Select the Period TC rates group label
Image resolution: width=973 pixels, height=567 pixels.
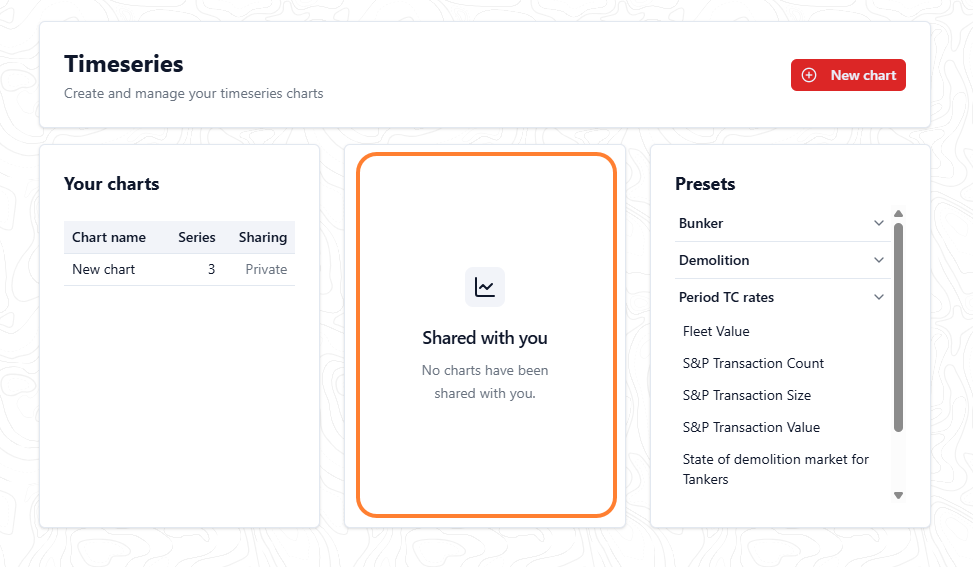coord(726,297)
